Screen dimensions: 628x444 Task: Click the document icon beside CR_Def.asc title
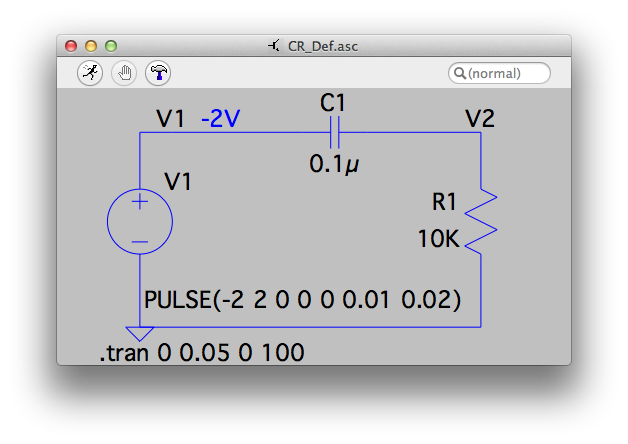[274, 46]
